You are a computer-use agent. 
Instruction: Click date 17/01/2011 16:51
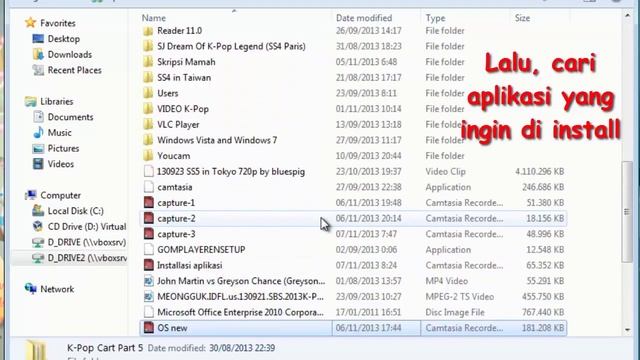click(368, 312)
